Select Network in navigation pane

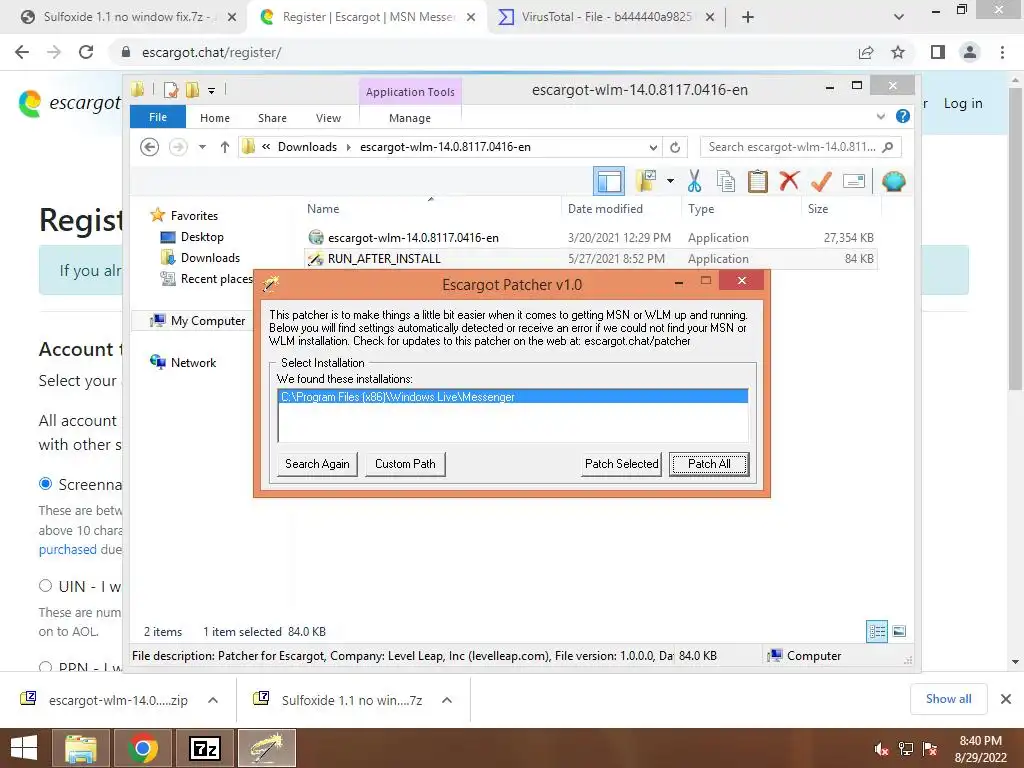[193, 362]
